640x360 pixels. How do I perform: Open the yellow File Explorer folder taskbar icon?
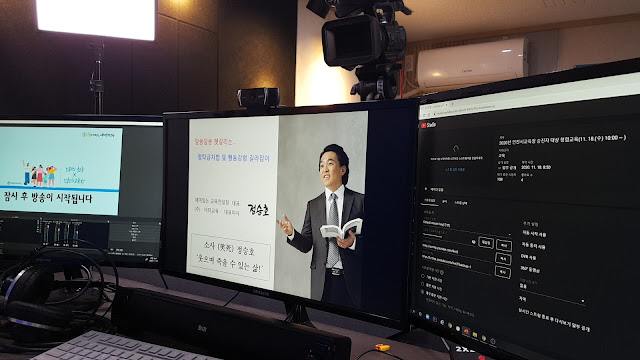[x=475, y=335]
